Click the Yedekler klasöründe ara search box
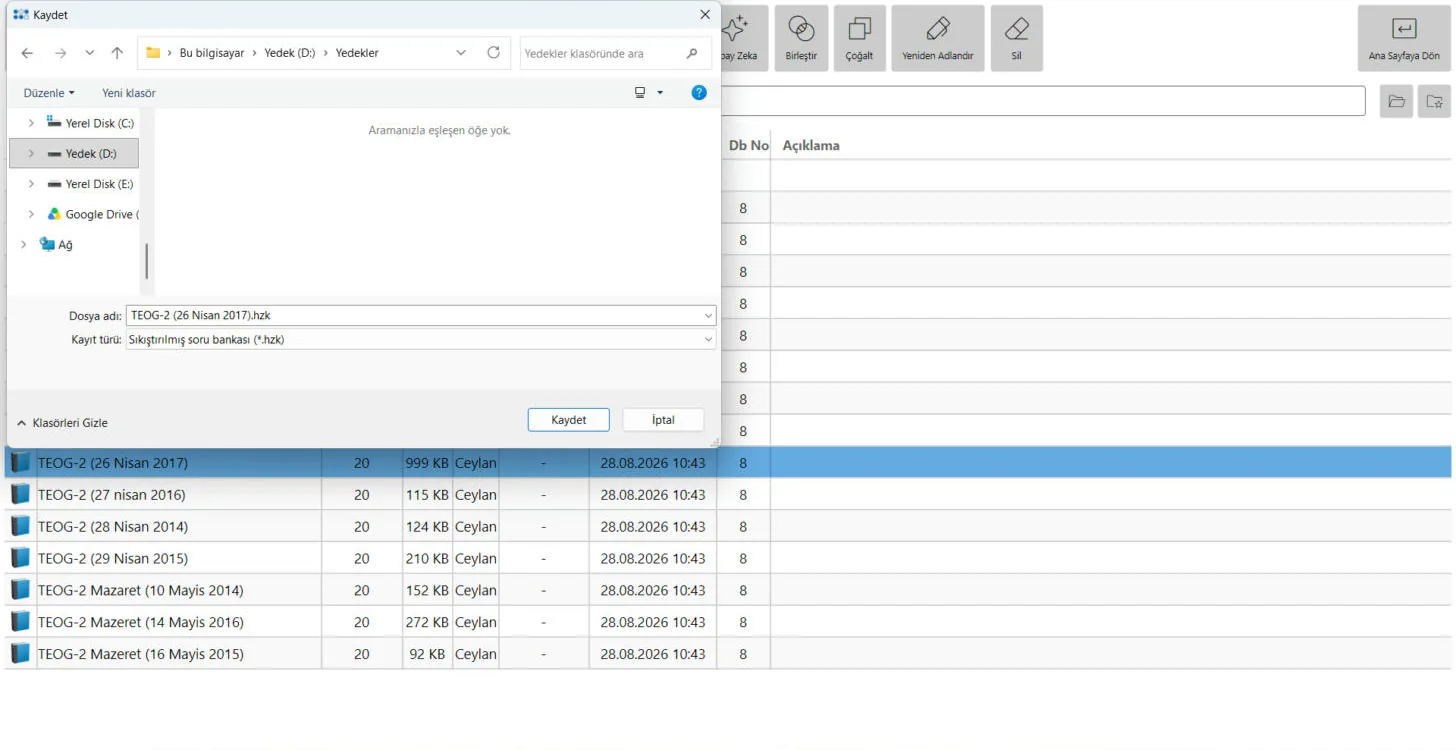The image size is (1456, 750). coord(616,53)
